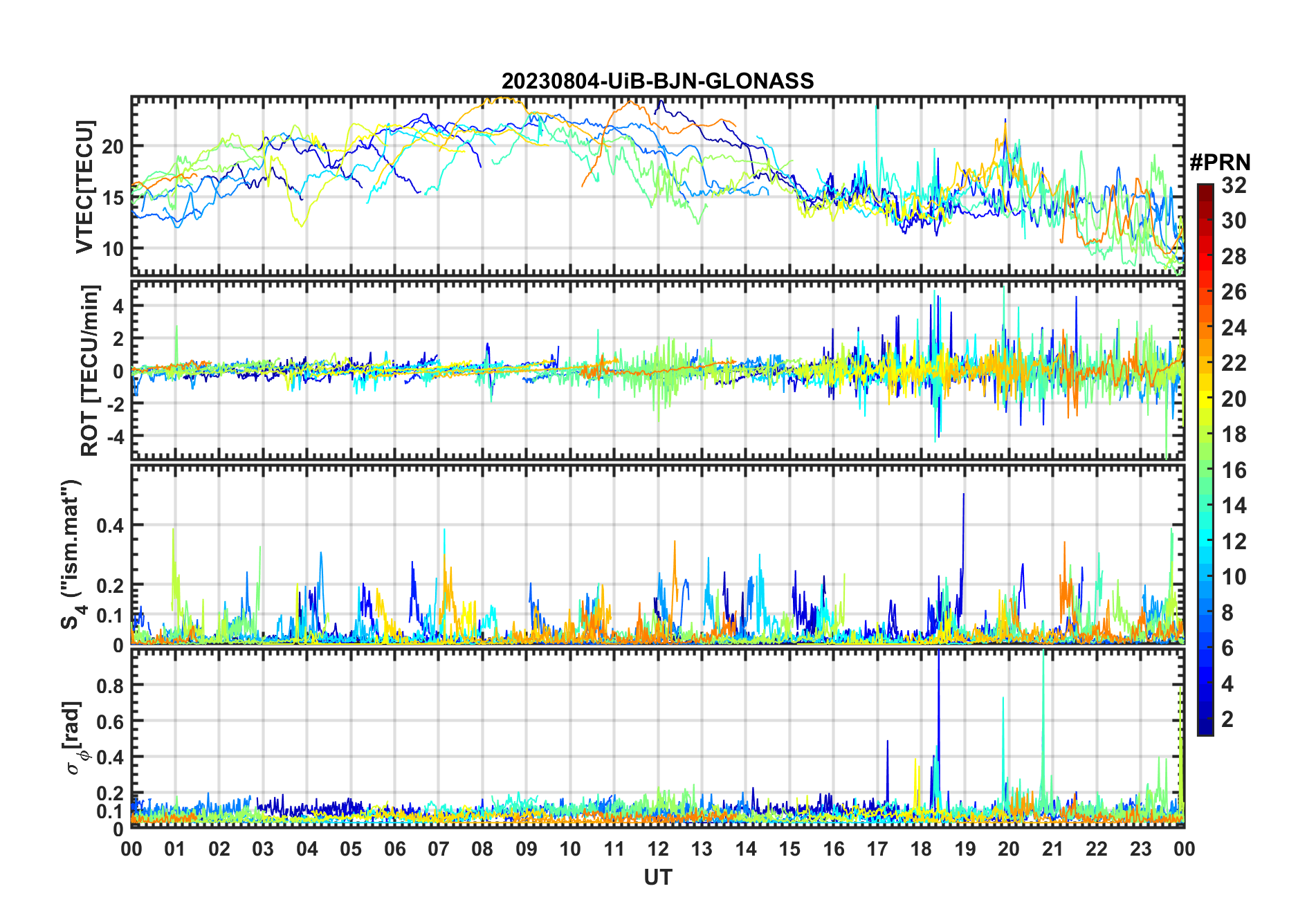Image resolution: width=1316 pixels, height=920 pixels.
Task: Pick the cyan colorbar segment near 12
Action: point(1205,542)
